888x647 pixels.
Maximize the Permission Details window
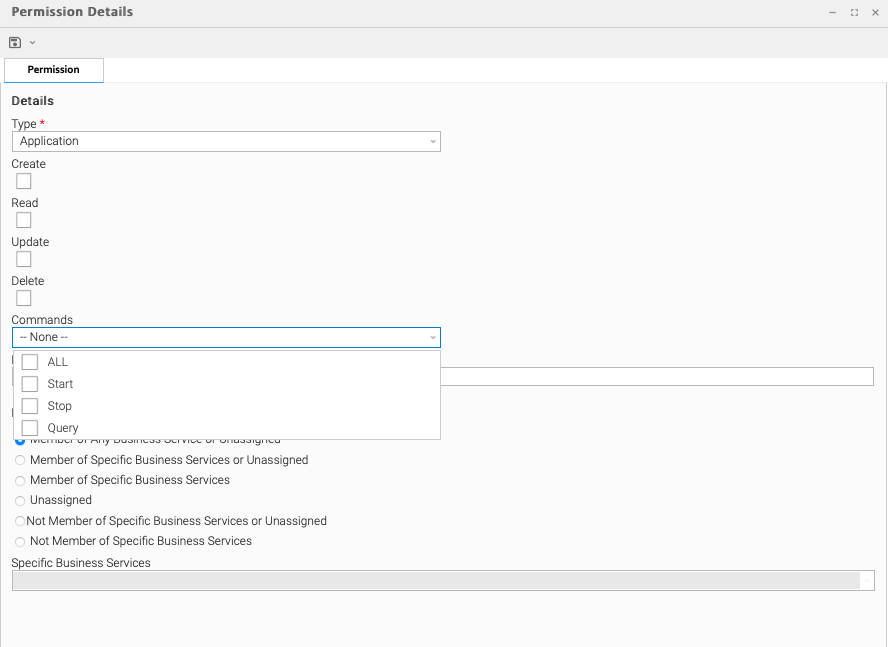click(854, 13)
